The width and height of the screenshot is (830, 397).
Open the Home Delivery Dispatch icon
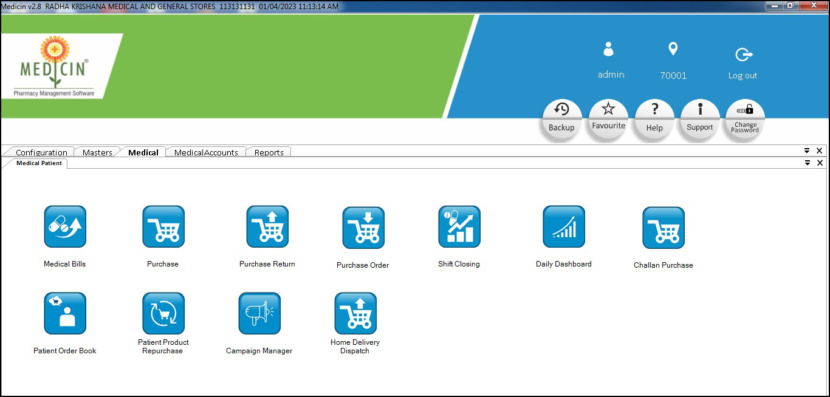tap(355, 313)
